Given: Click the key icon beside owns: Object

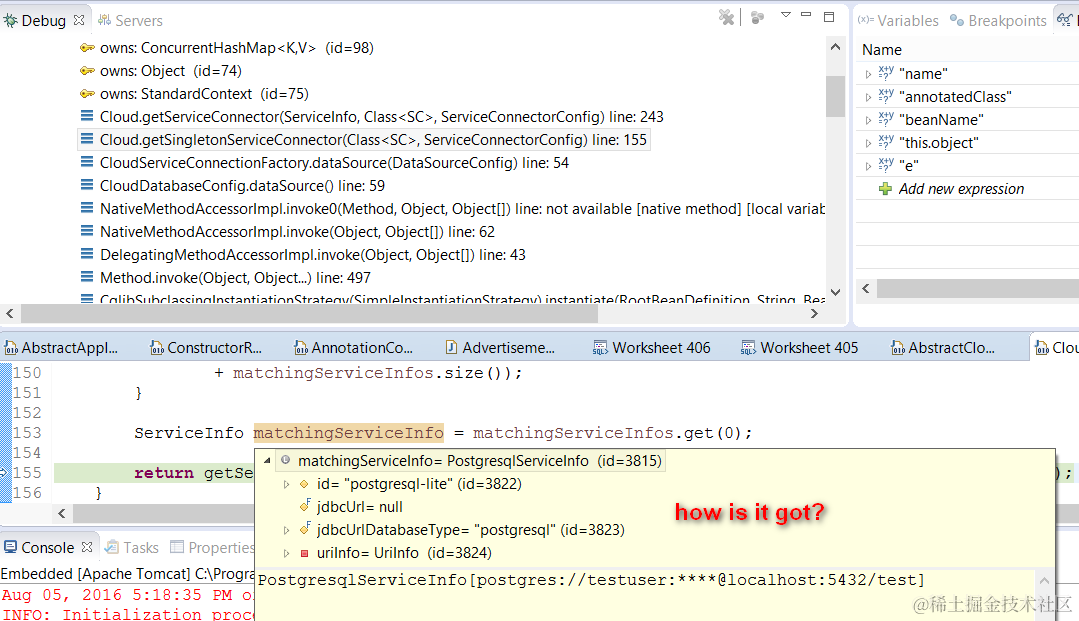Looking at the screenshot, I should (87, 70).
